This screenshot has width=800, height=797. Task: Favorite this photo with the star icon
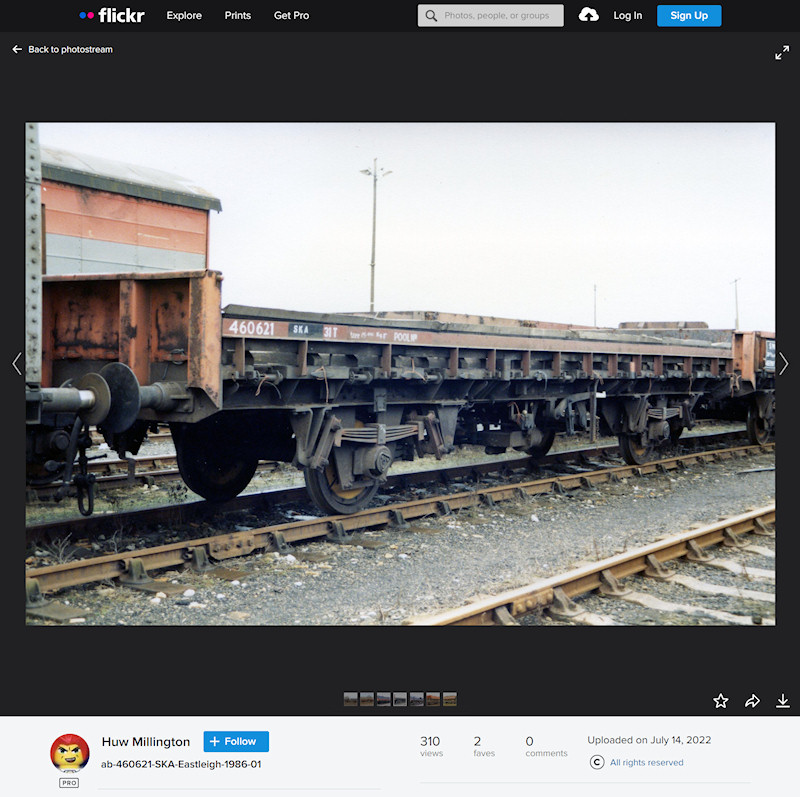click(721, 701)
